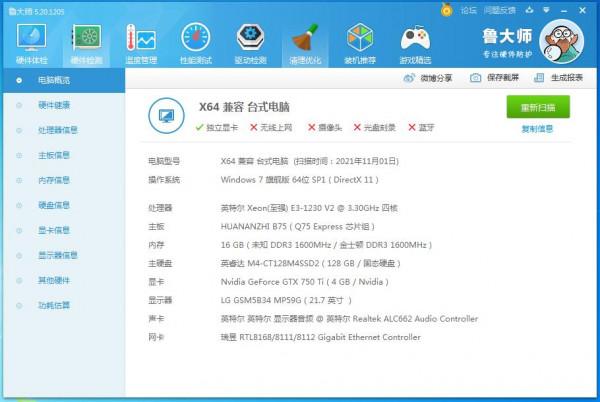Viewport: 600px width, 402px height.
Task: Select the 硬件检测 hardware detection icon
Action: point(86,44)
